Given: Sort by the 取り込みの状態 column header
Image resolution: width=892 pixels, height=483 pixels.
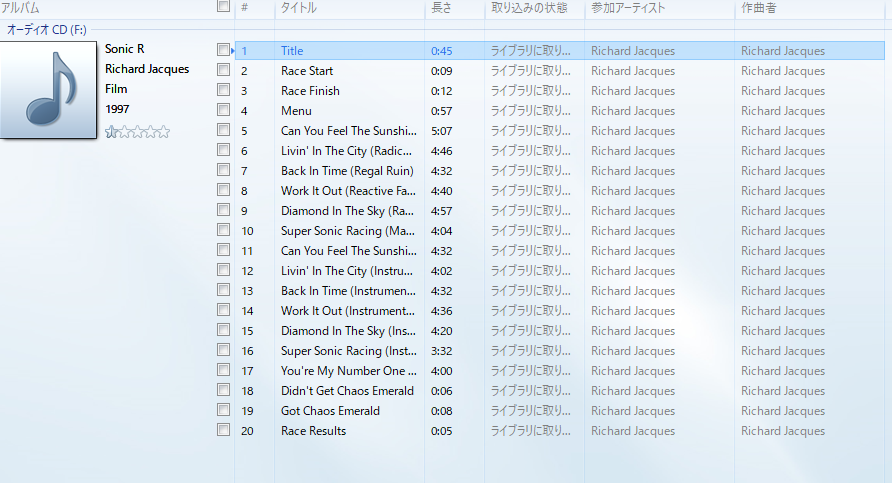Looking at the screenshot, I should click(529, 8).
